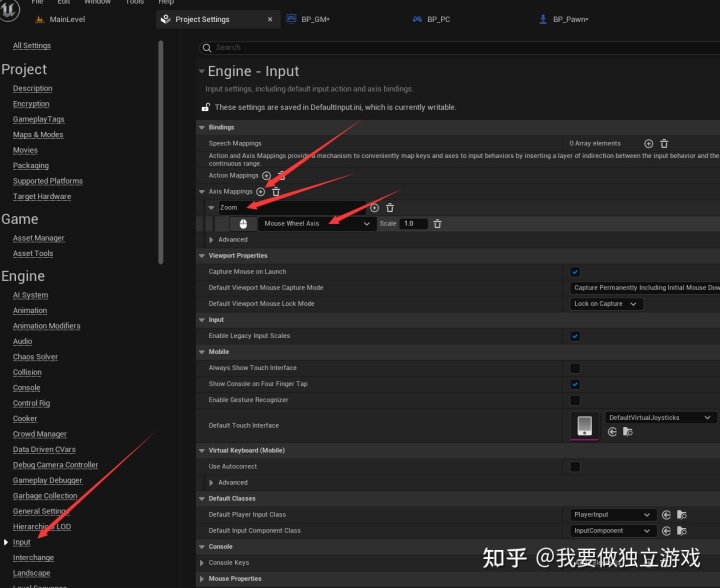Collapse the Bindings section
Image resolution: width=720 pixels, height=588 pixels.
tap(202, 127)
